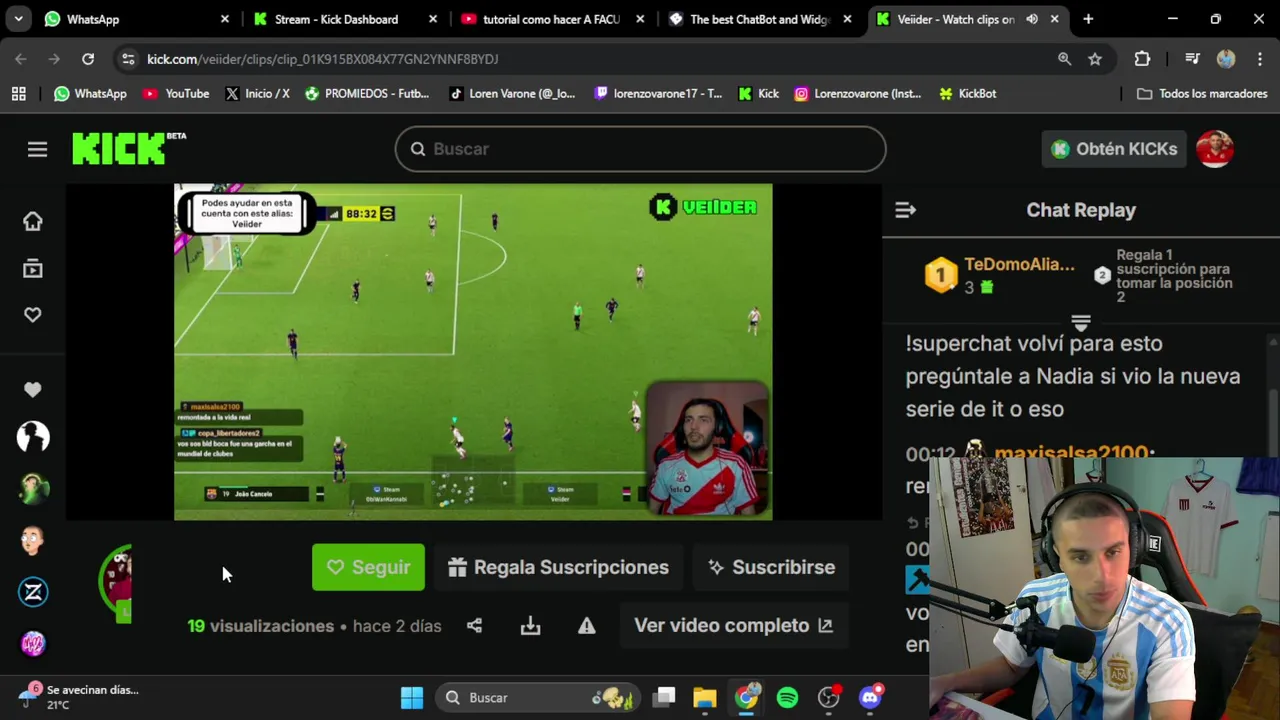Viewport: 1280px width, 720px height.
Task: Open the pink avatar channel in sidebar
Action: coord(33,643)
